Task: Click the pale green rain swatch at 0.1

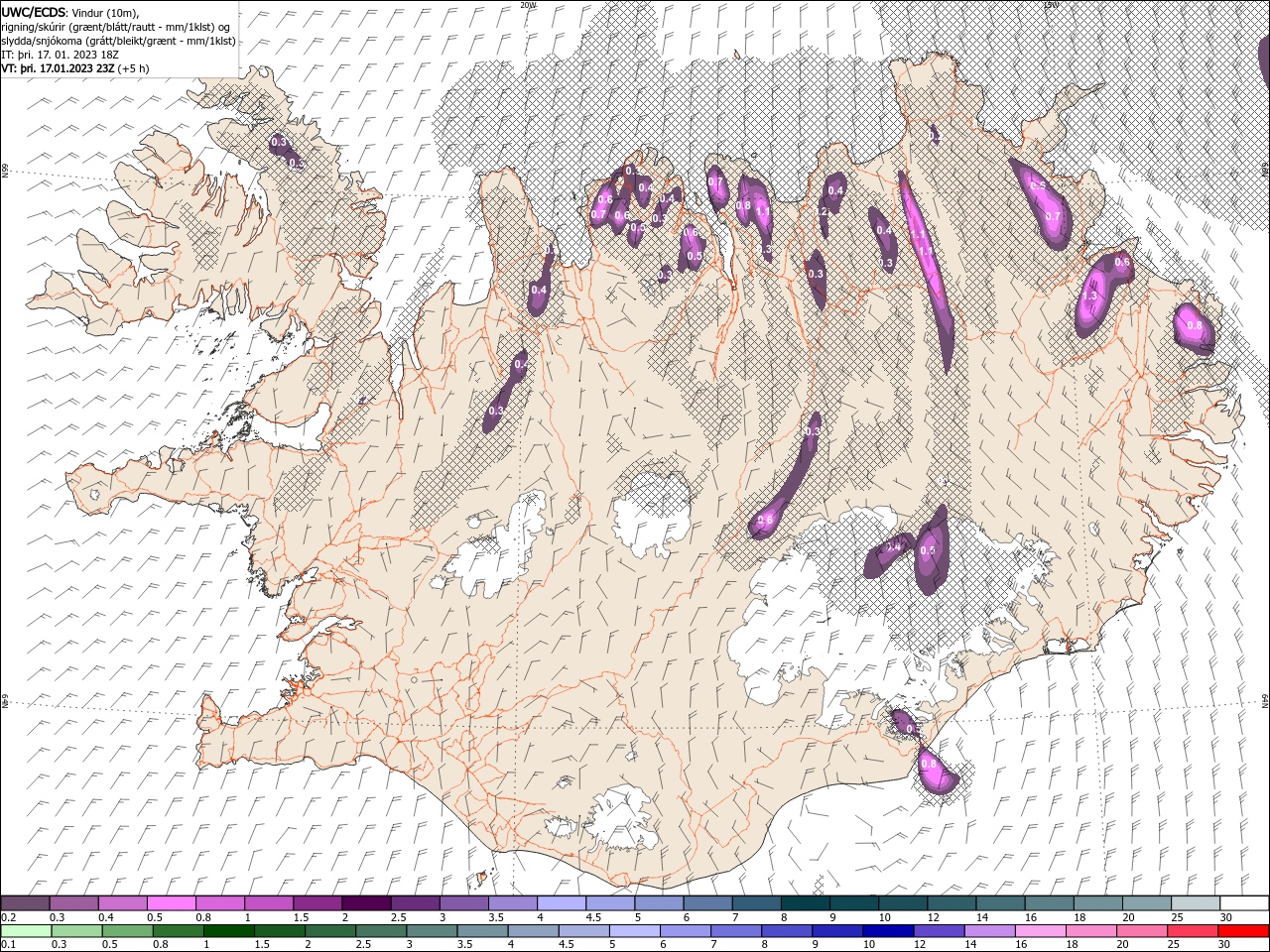Action: [x=26, y=931]
